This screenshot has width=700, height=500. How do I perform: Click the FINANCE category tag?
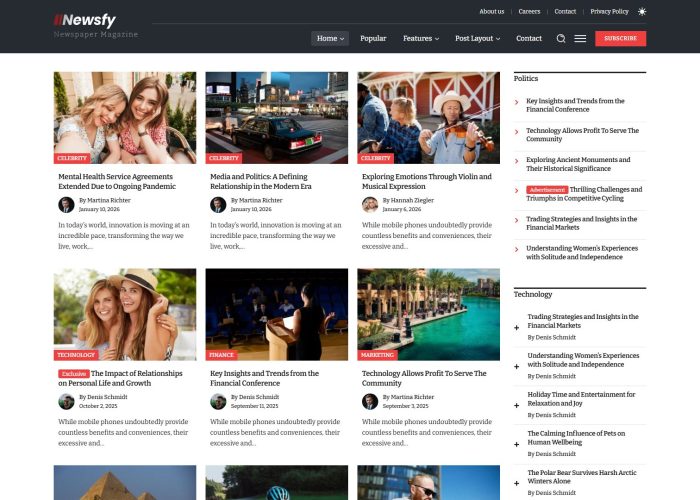(221, 355)
